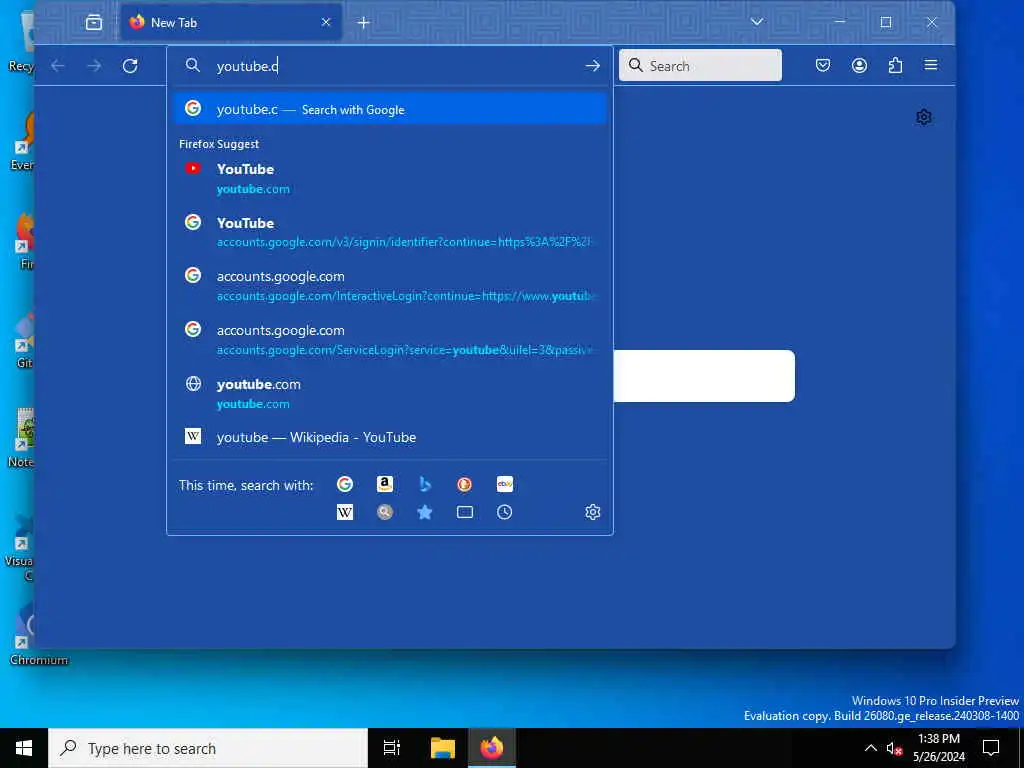The image size is (1024, 768).
Task: Search this time with DuckDuckGo icon
Action: pos(464,484)
